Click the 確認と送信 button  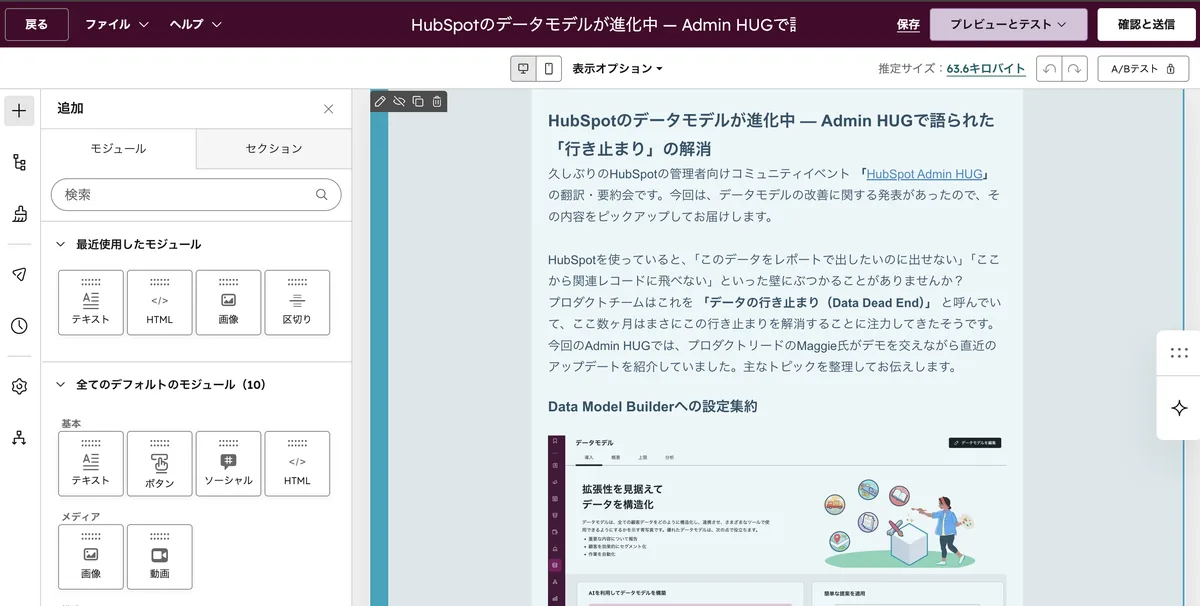click(x=1146, y=23)
